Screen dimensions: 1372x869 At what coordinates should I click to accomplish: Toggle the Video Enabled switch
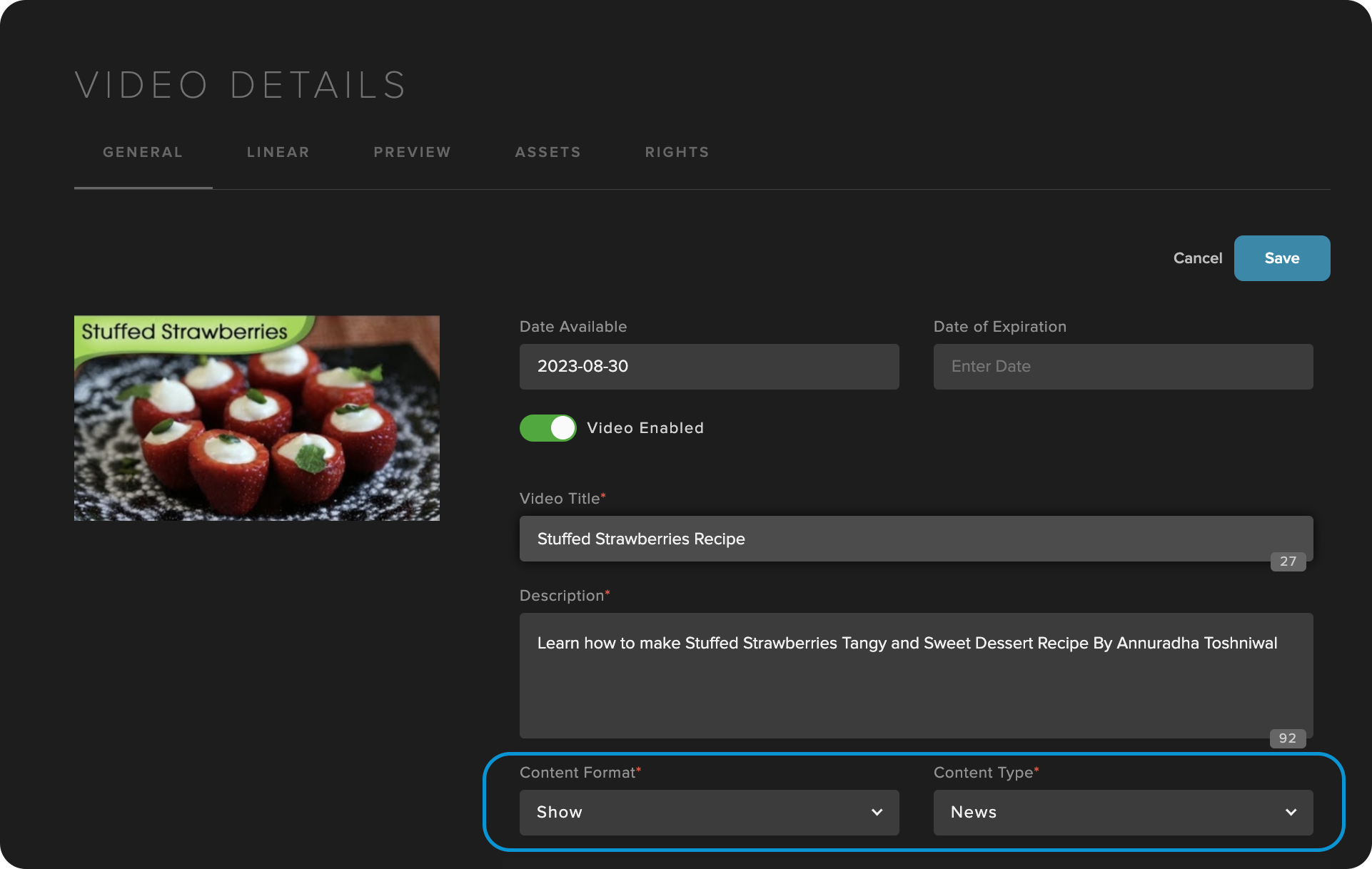pyautogui.click(x=548, y=428)
